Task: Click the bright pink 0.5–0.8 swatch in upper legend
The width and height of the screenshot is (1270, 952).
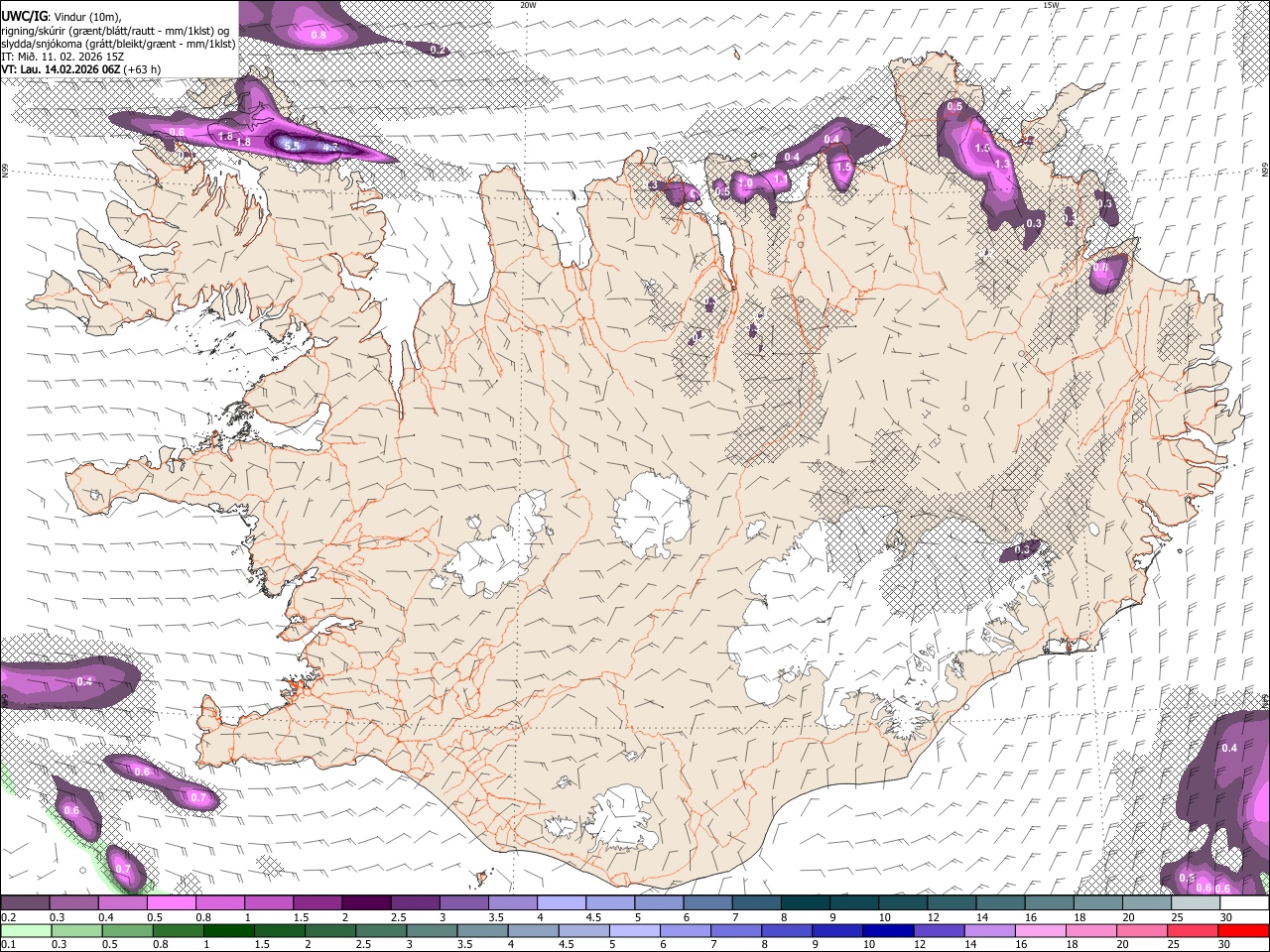Action: click(x=171, y=903)
